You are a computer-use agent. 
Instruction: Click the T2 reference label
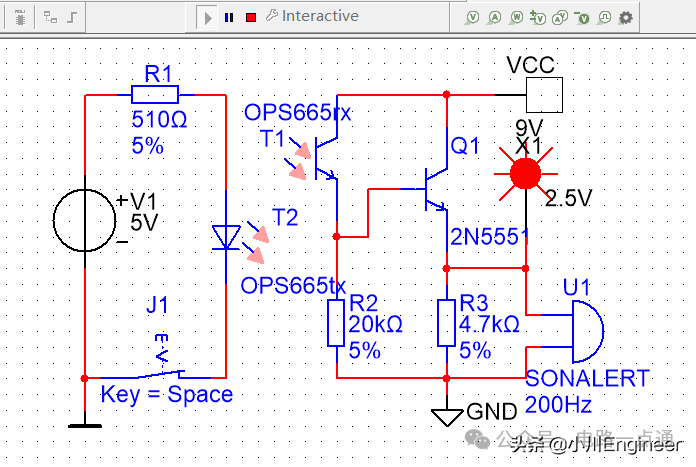285,218
